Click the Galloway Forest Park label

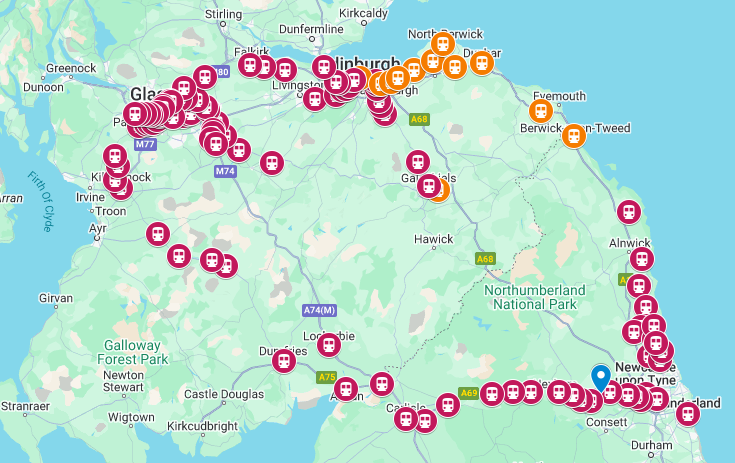pos(132,352)
